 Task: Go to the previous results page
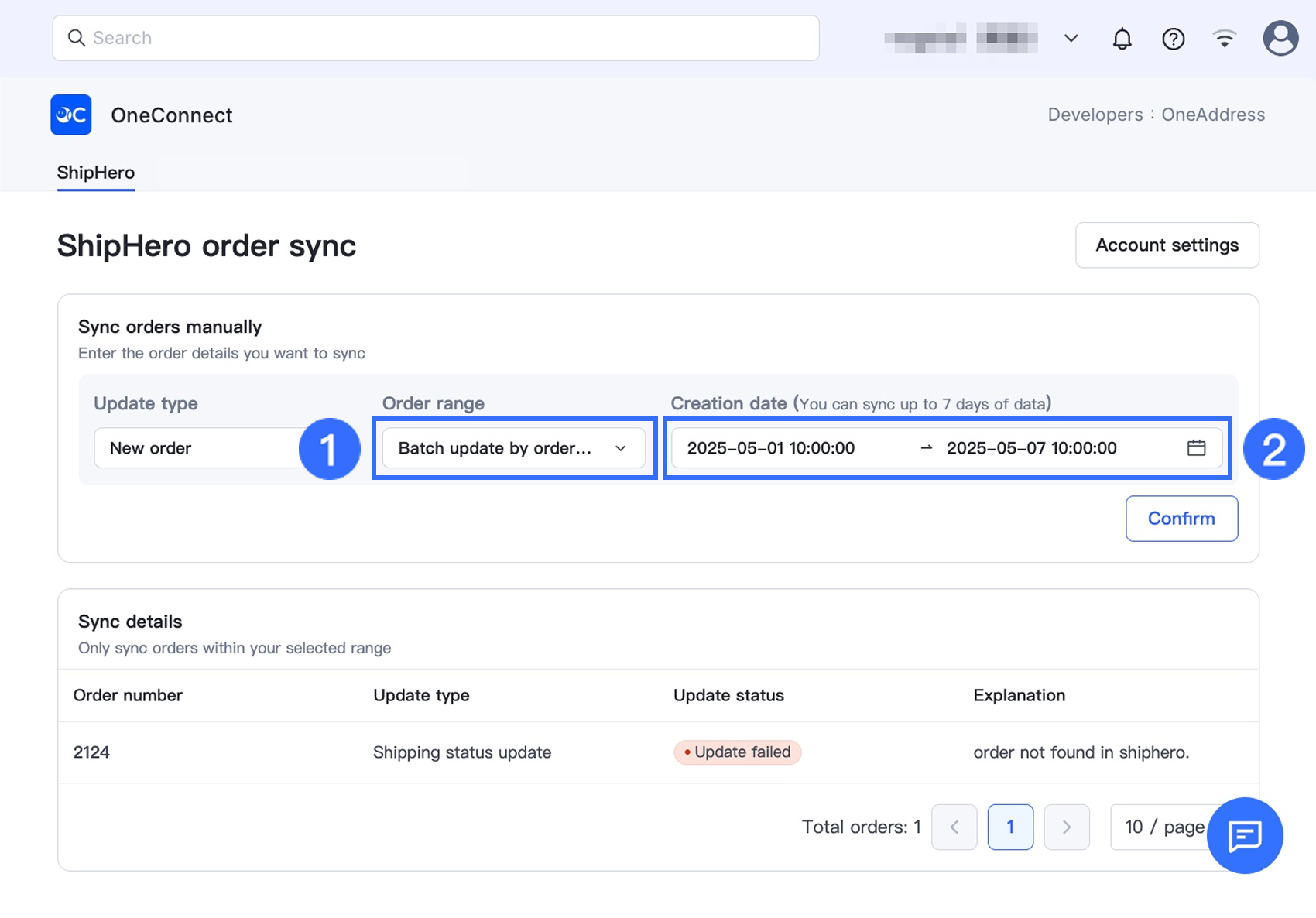coord(954,827)
